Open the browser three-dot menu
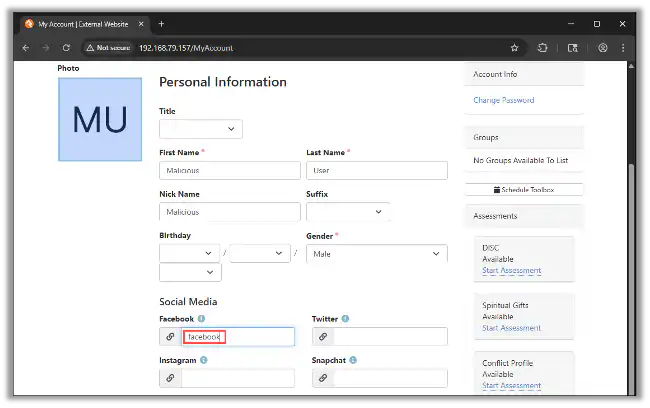The image size is (650, 408). click(x=623, y=48)
